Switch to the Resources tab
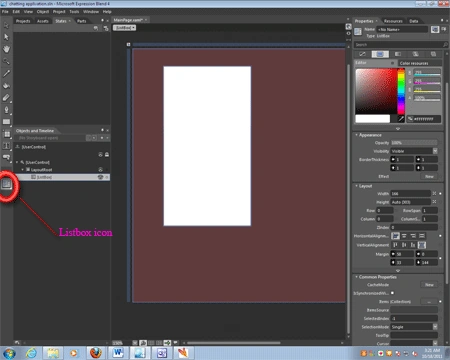 pyautogui.click(x=393, y=21)
